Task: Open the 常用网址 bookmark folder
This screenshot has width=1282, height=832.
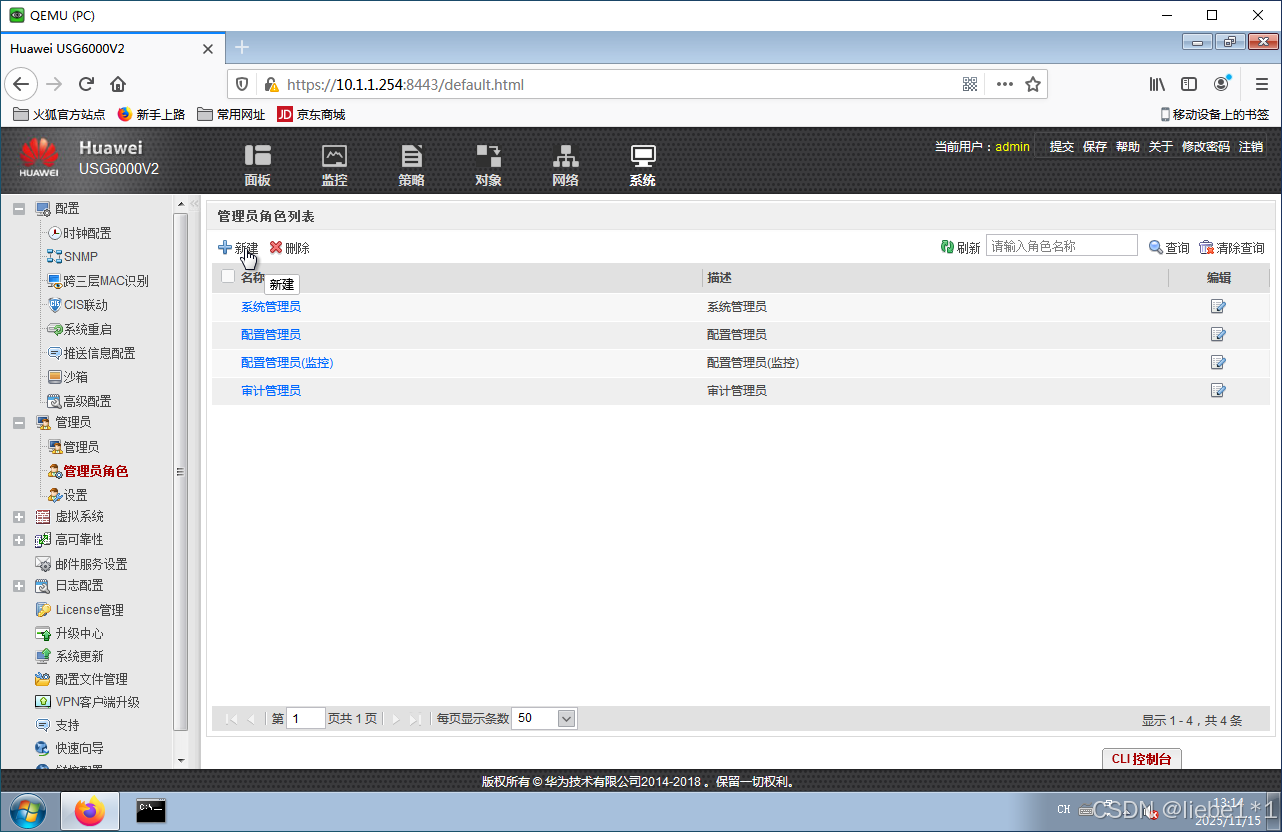Action: click(231, 114)
